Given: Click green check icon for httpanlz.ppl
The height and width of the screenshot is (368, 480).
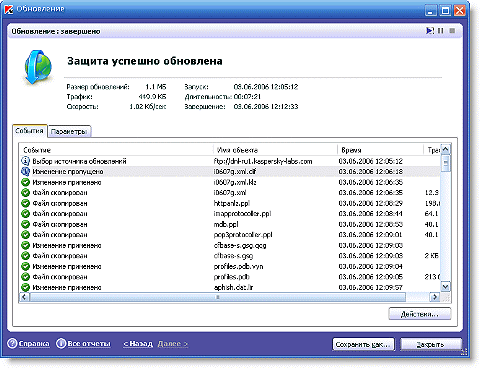Looking at the screenshot, I should (x=25, y=203).
